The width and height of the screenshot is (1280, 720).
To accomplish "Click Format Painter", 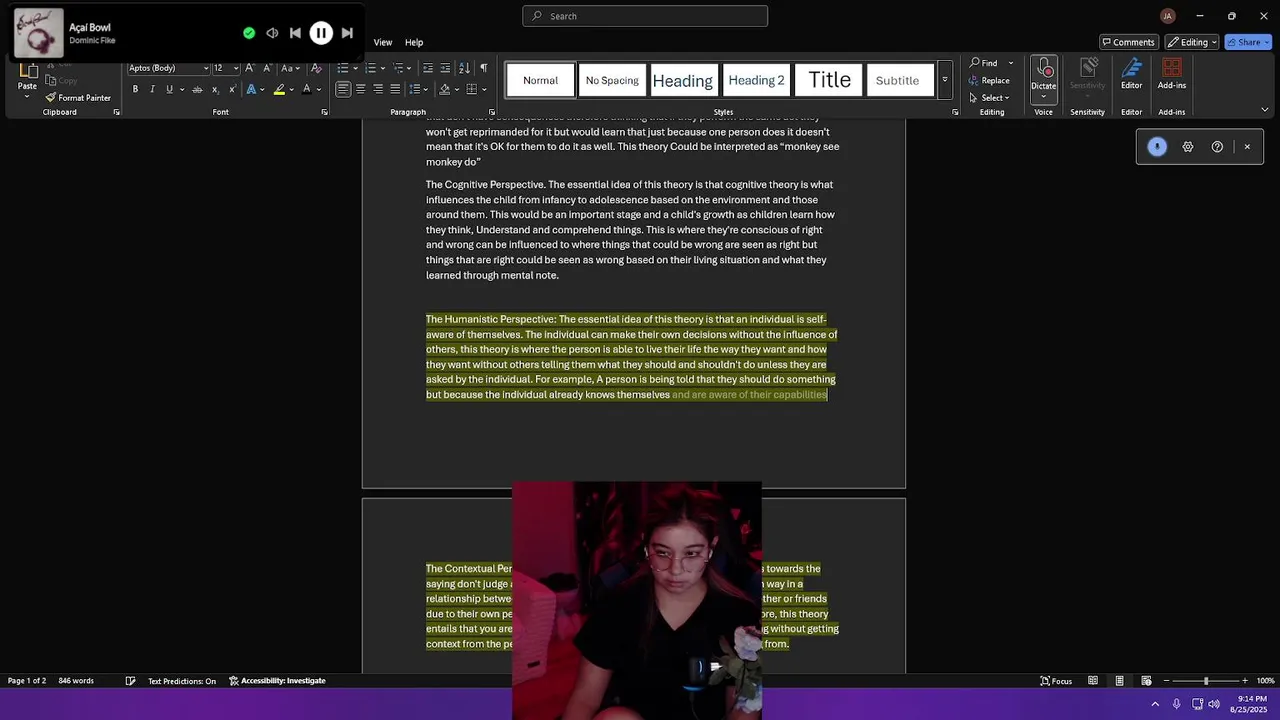I will pos(78,98).
